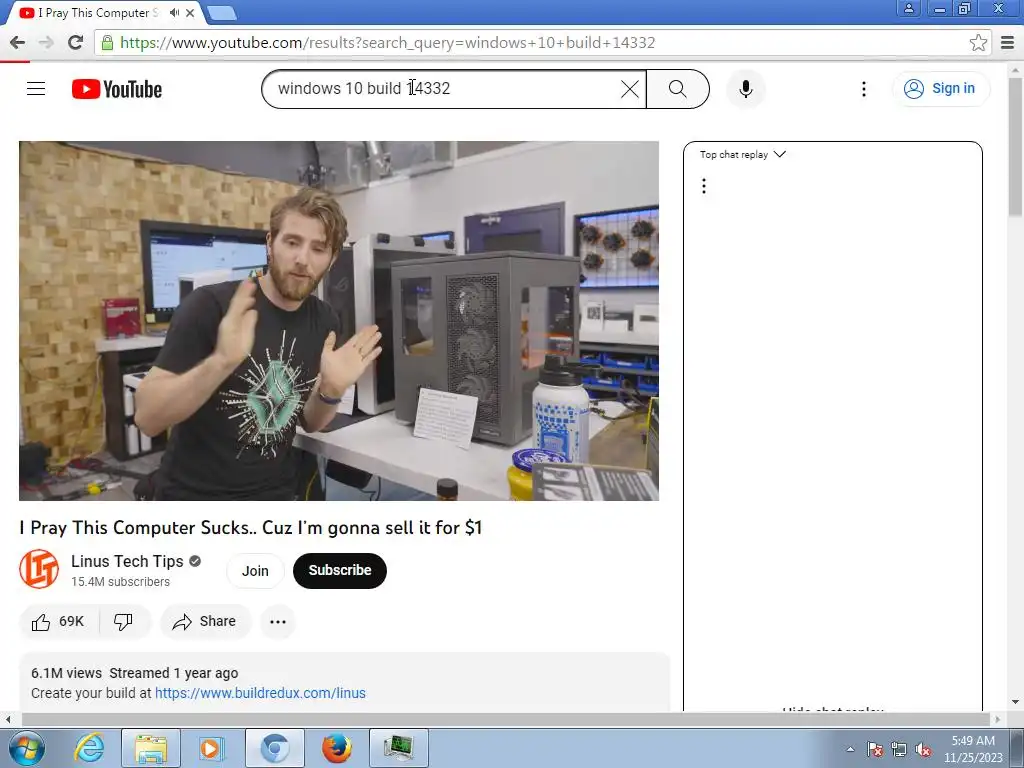
Task: Open the network tray icon
Action: (x=899, y=749)
